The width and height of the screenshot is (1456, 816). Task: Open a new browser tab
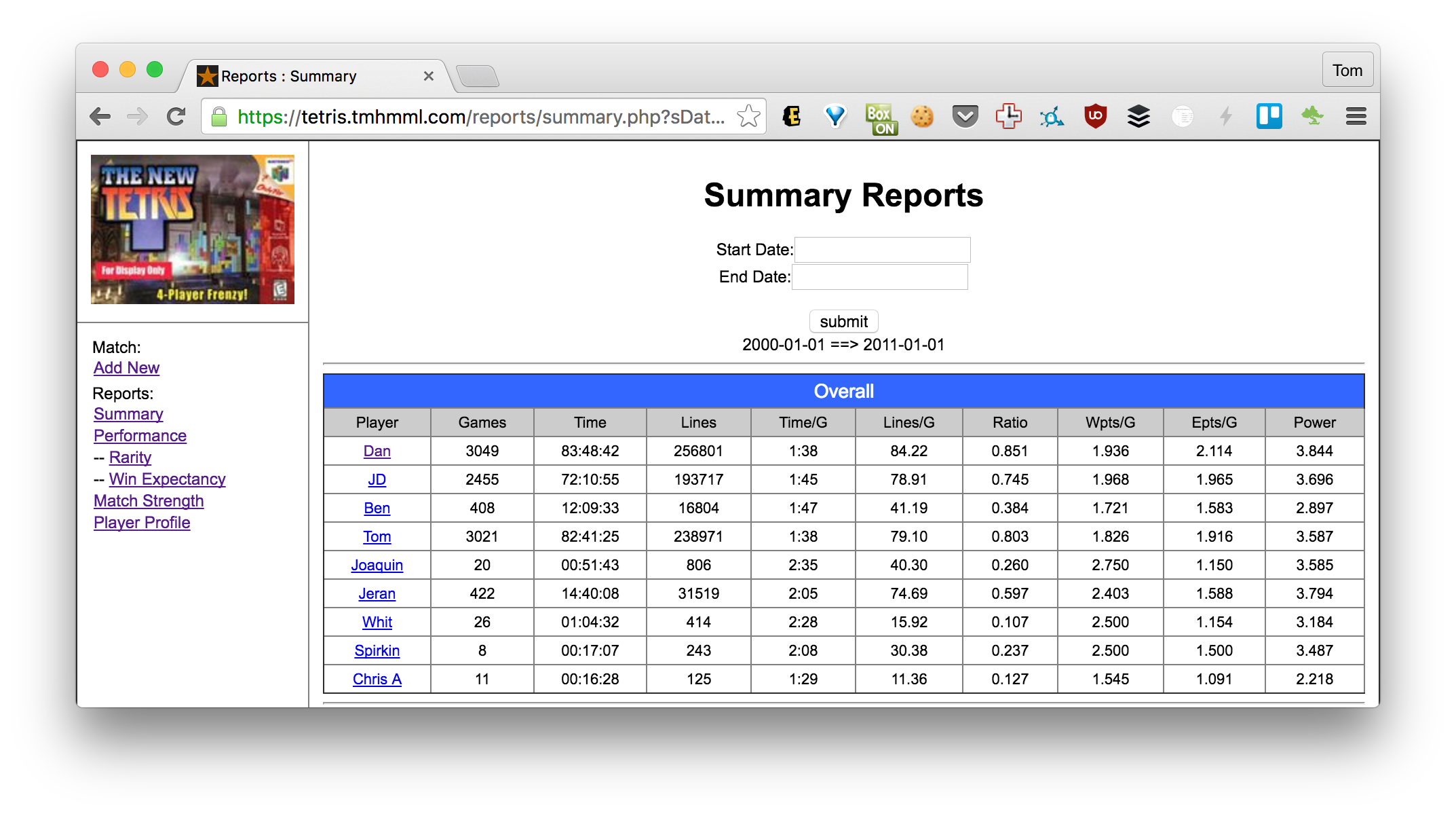coord(478,76)
